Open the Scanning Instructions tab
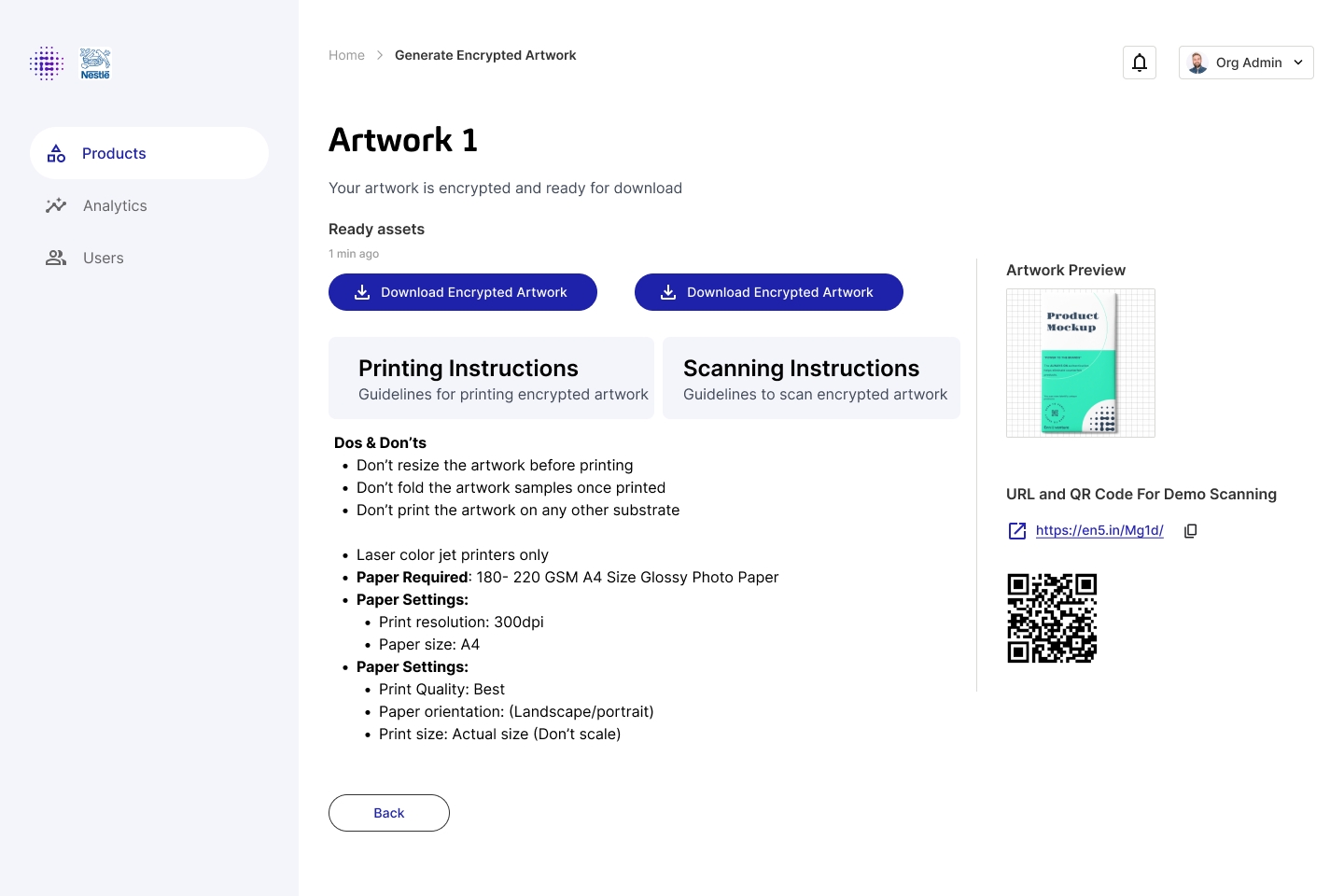The width and height of the screenshot is (1344, 896). pyautogui.click(x=811, y=378)
